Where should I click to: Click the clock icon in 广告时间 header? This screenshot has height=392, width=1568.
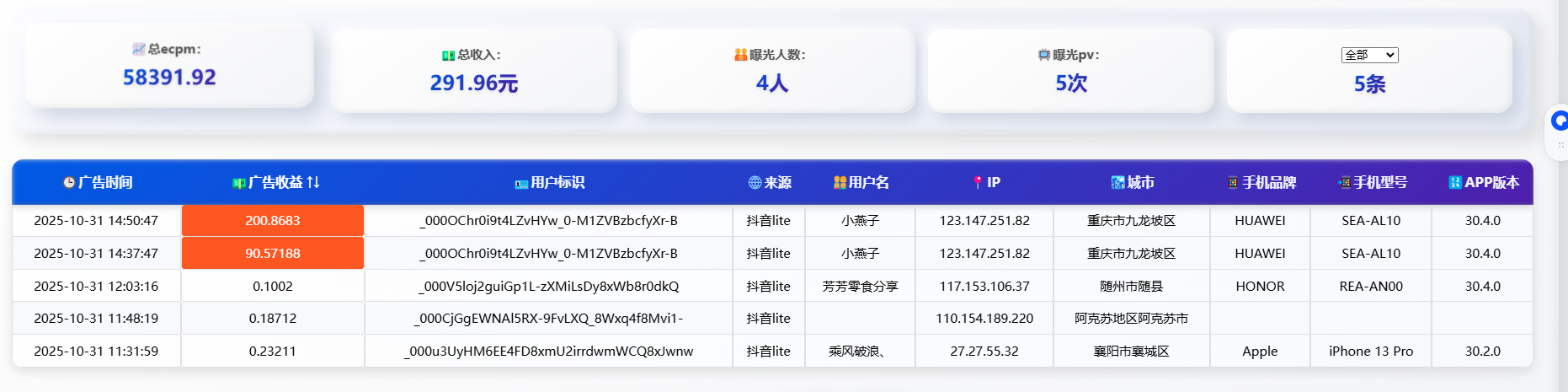click(69, 182)
